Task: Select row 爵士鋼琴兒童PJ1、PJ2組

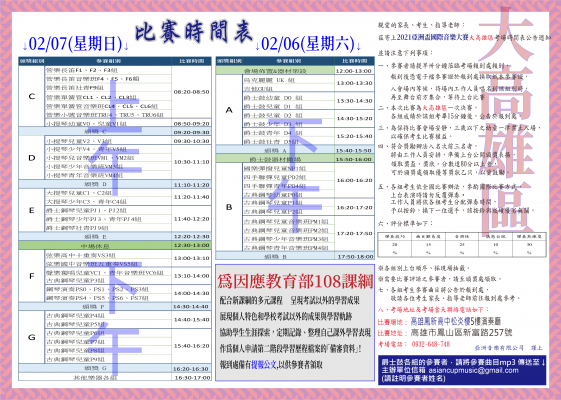Action: click(x=108, y=210)
